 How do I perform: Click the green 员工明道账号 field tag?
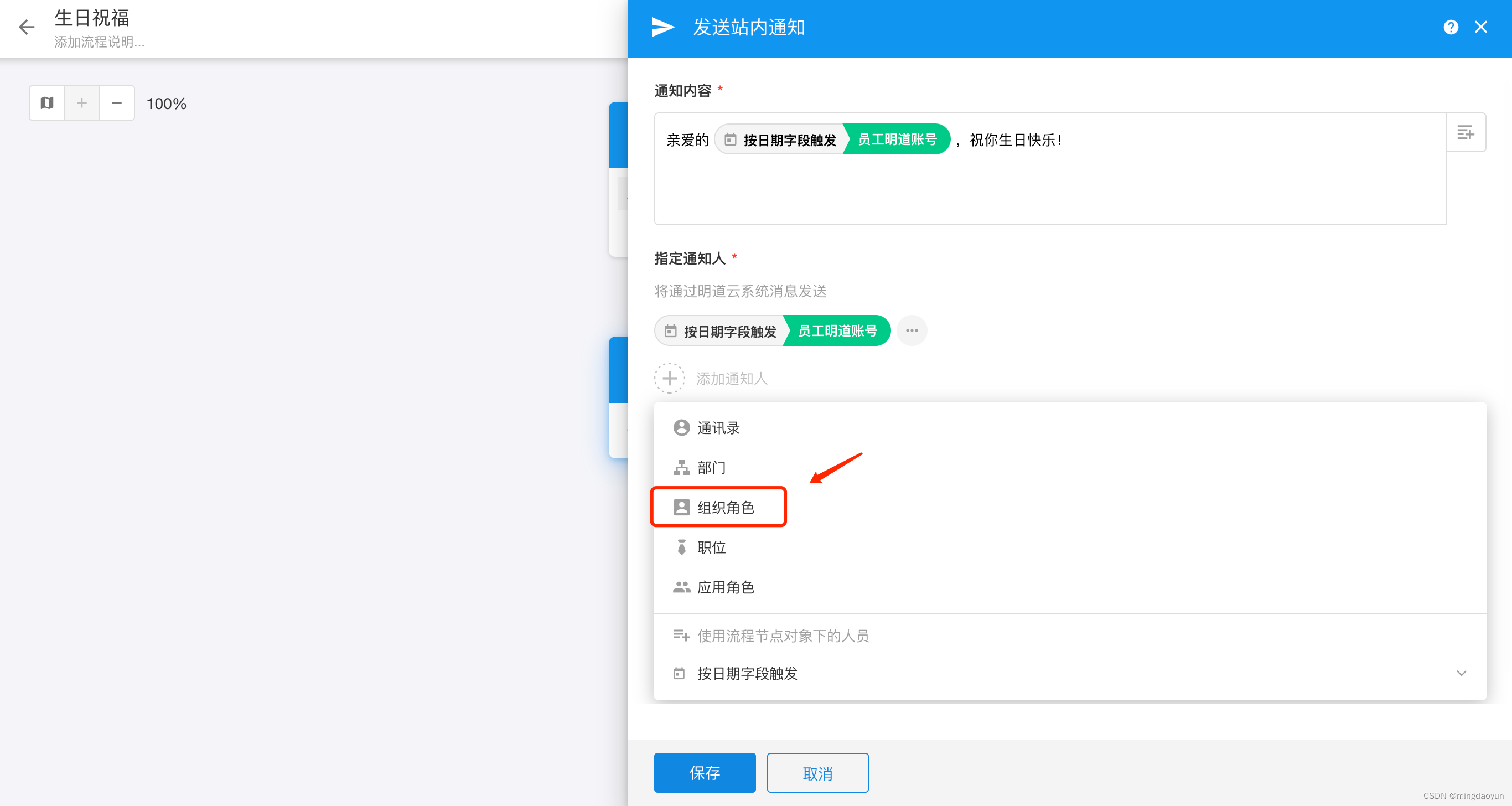(896, 139)
